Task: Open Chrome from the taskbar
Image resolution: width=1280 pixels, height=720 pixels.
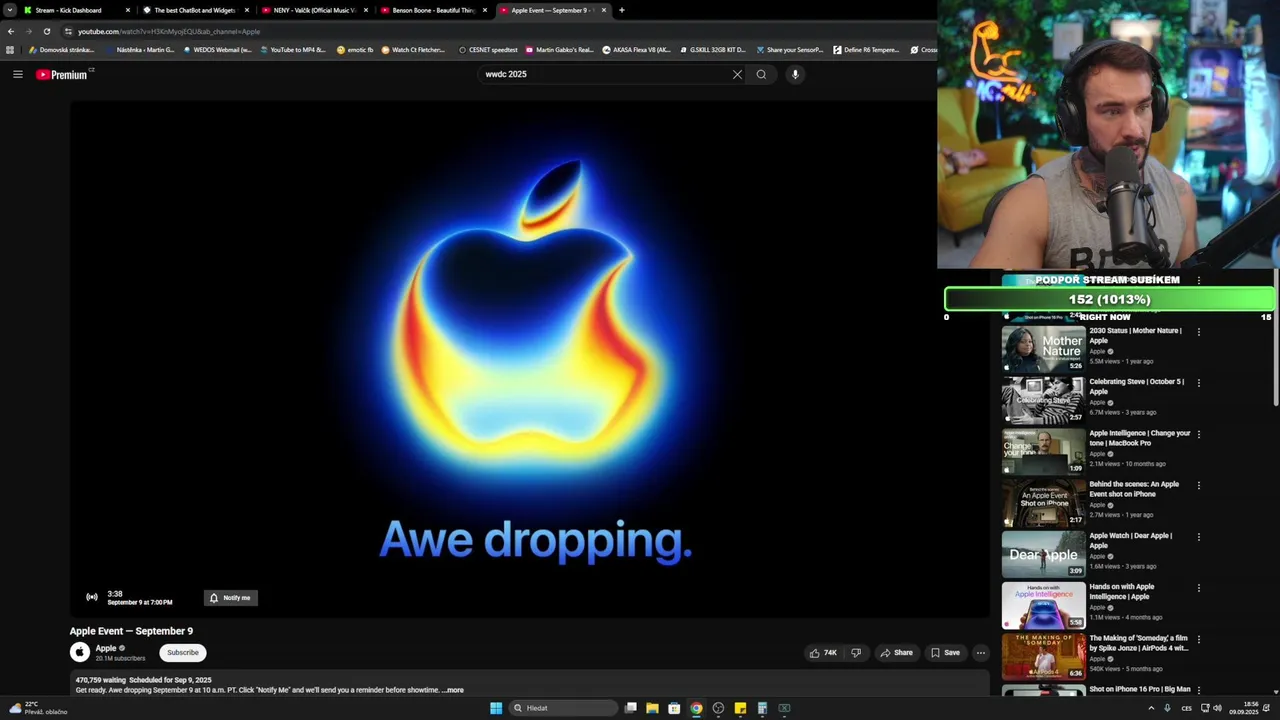Action: (696, 708)
